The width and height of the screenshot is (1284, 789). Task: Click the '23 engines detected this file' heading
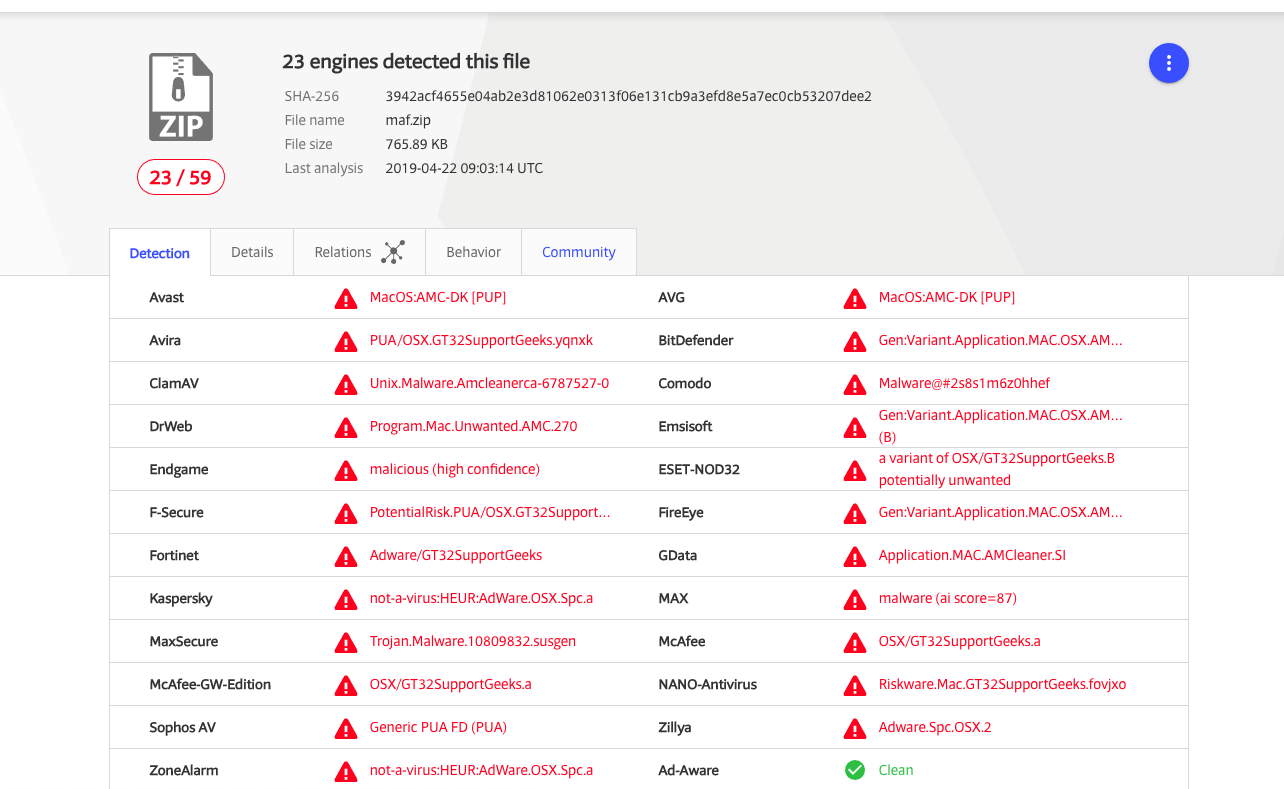click(x=406, y=61)
